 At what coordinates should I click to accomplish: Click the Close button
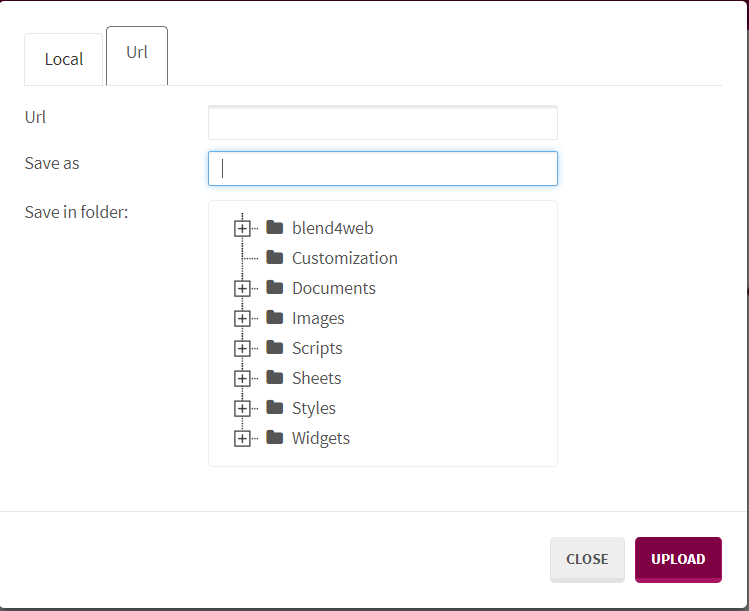[x=587, y=559]
